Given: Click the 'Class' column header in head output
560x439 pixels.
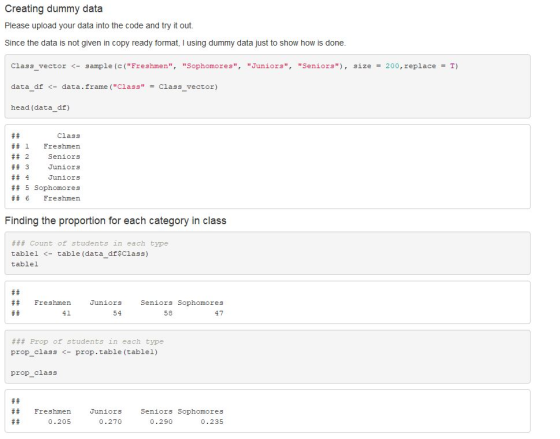Looking at the screenshot, I should pyautogui.click(x=68, y=136).
